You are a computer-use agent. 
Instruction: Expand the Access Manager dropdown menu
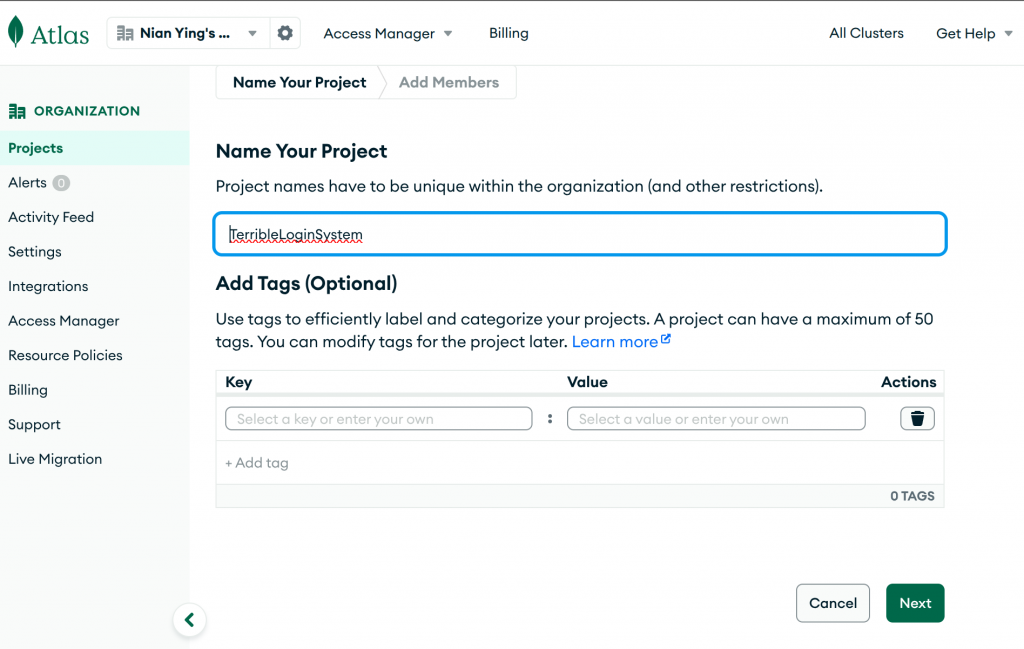click(388, 33)
